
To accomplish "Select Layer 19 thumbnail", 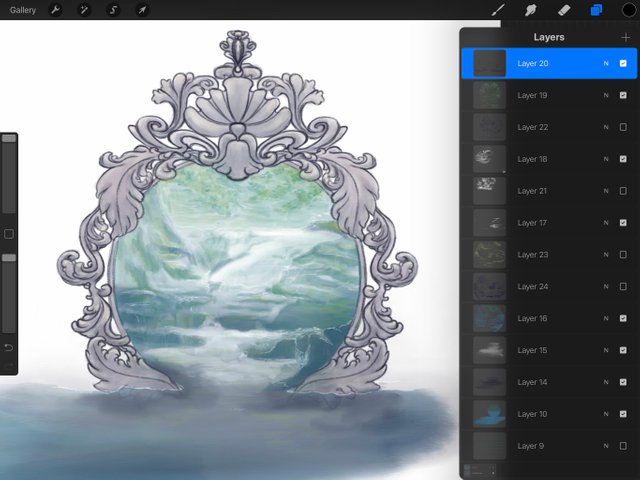I will pos(489,95).
